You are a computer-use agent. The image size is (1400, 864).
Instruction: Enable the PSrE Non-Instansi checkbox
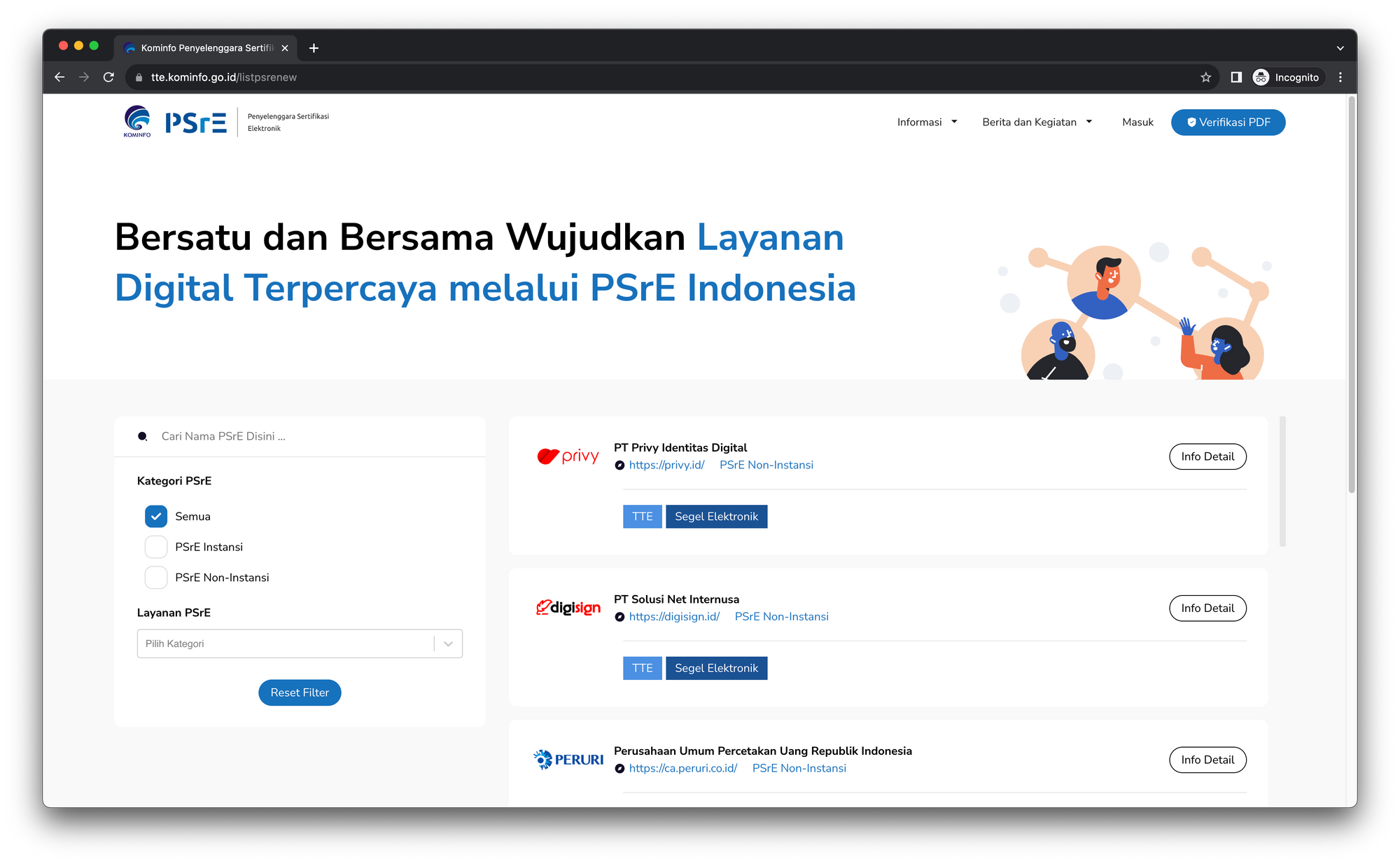tap(156, 578)
